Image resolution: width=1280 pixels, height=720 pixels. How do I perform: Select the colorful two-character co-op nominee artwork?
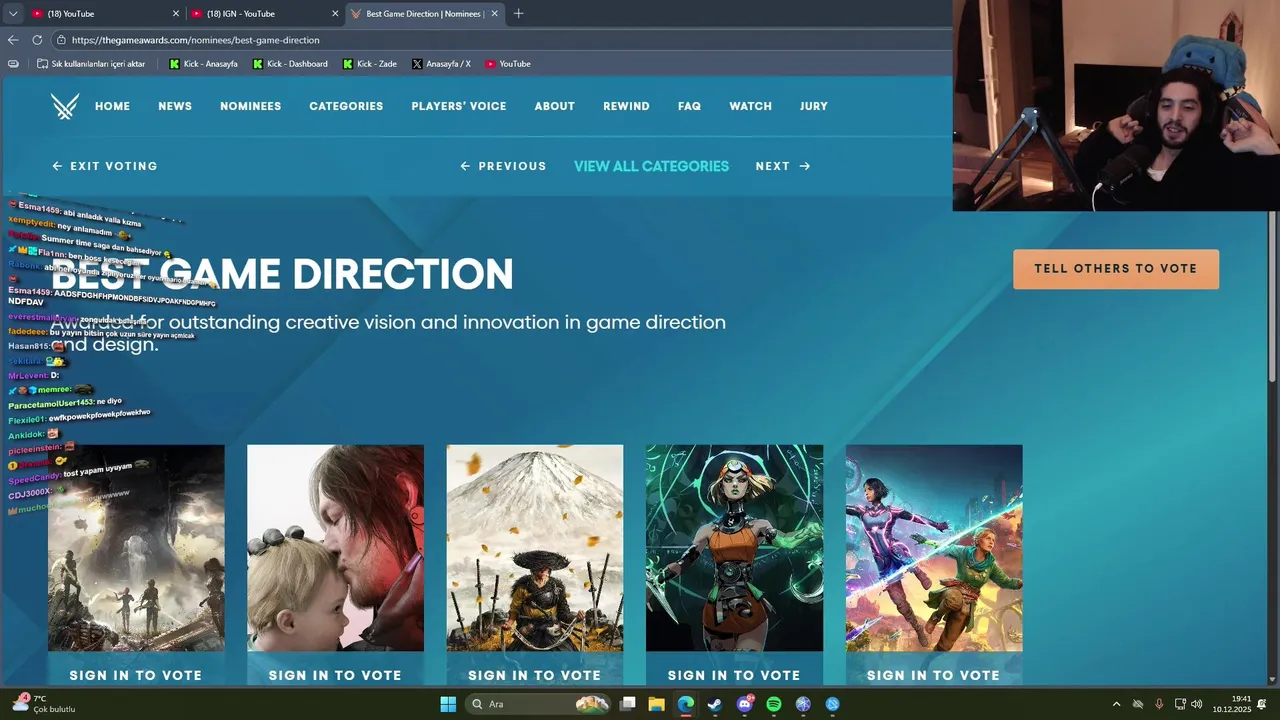point(934,548)
